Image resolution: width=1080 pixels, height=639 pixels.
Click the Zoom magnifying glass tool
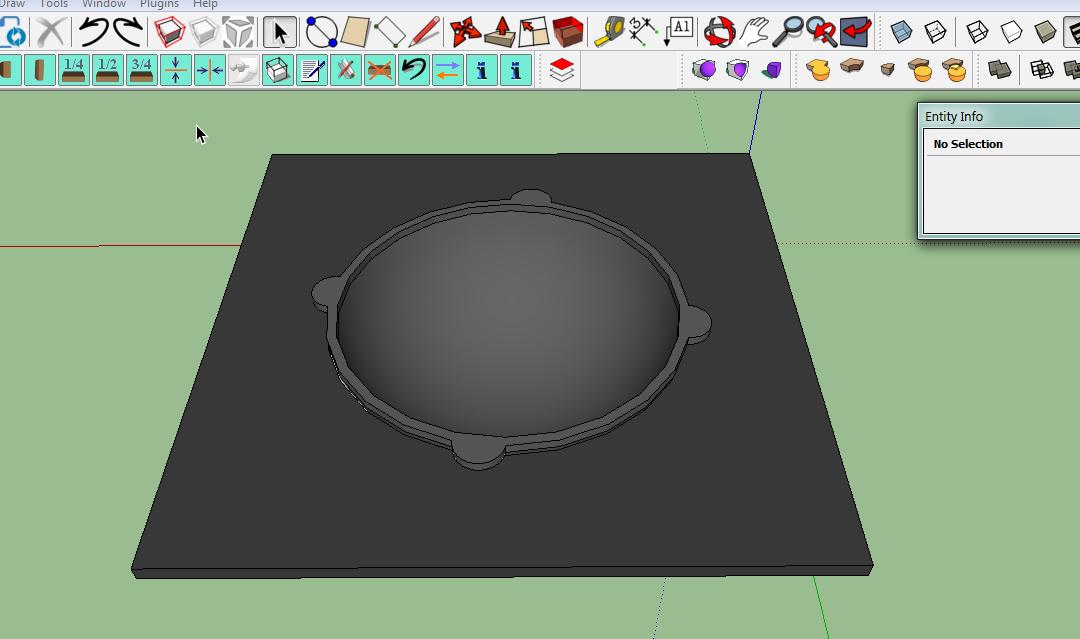click(791, 33)
